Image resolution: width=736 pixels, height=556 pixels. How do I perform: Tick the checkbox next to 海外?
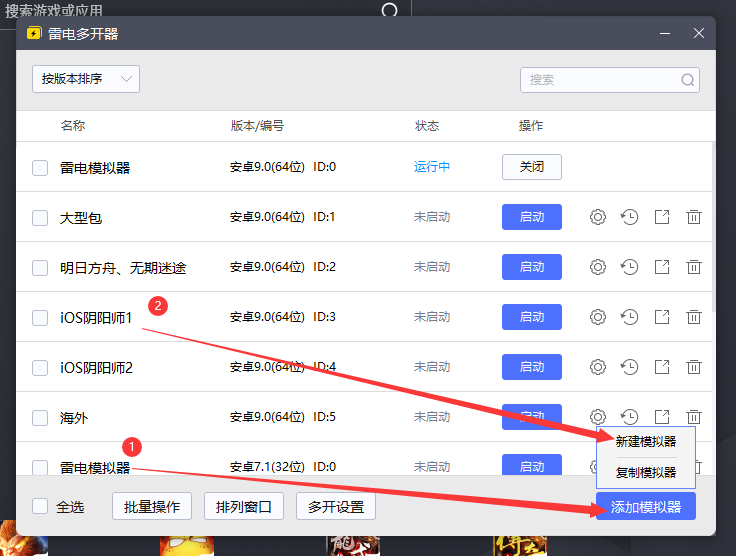click(x=40, y=417)
